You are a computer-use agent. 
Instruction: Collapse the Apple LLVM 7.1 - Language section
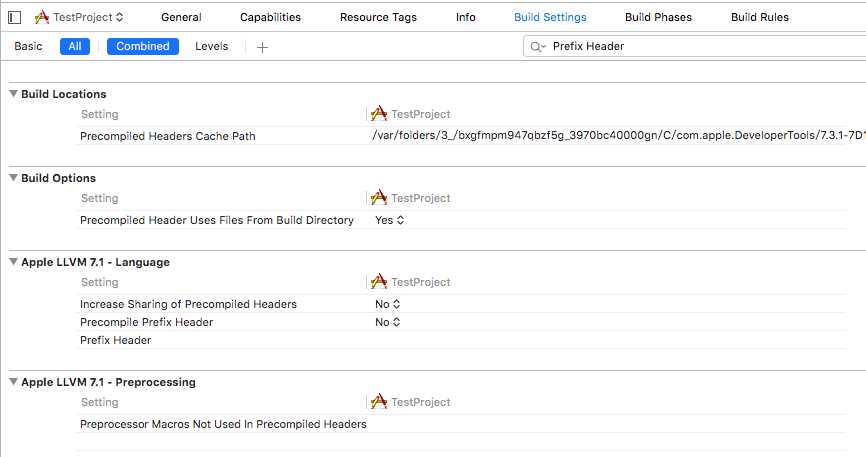(13, 262)
